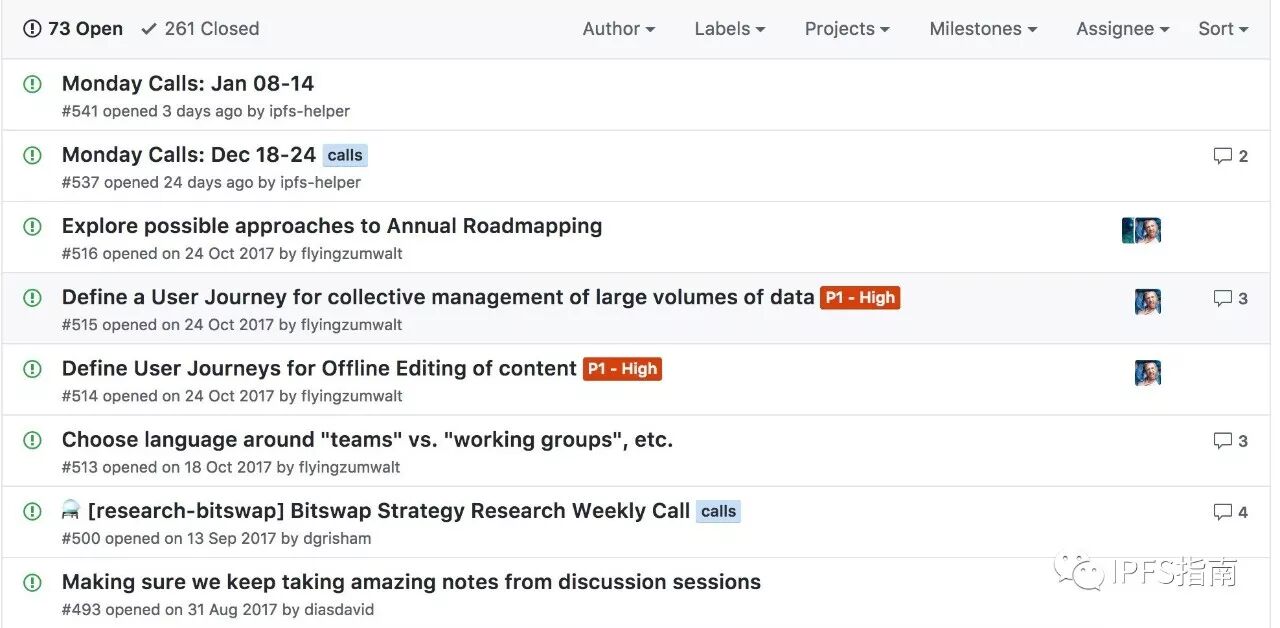Open the Projects filter dropdown

point(846,29)
